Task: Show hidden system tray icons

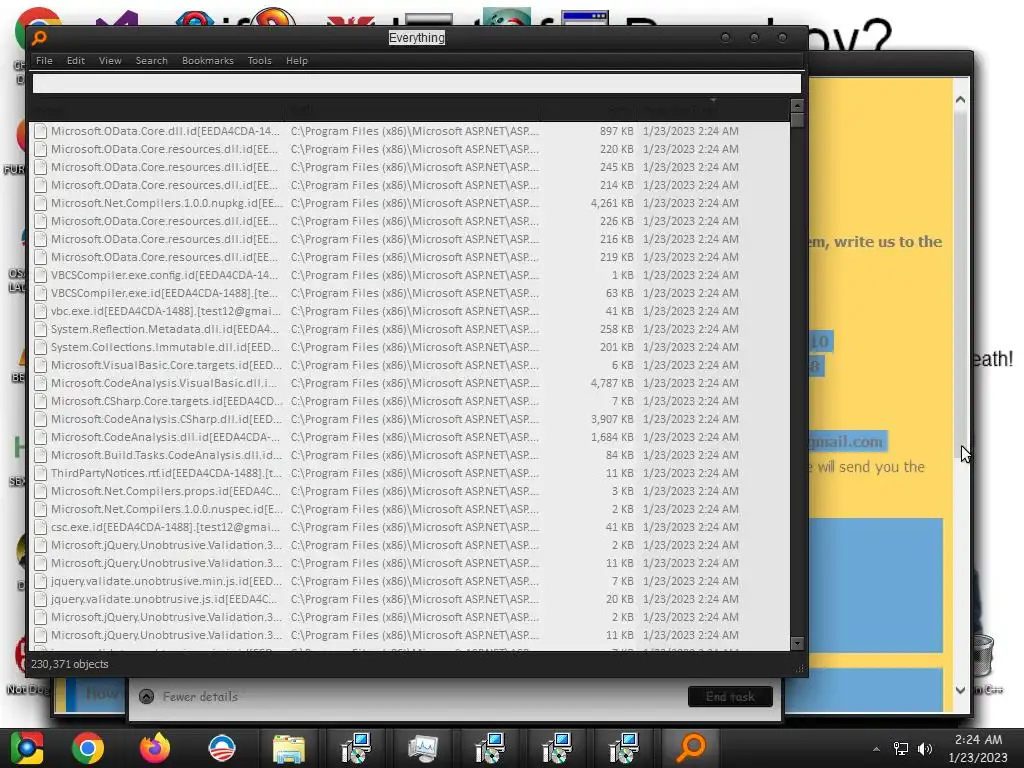Action: point(876,749)
